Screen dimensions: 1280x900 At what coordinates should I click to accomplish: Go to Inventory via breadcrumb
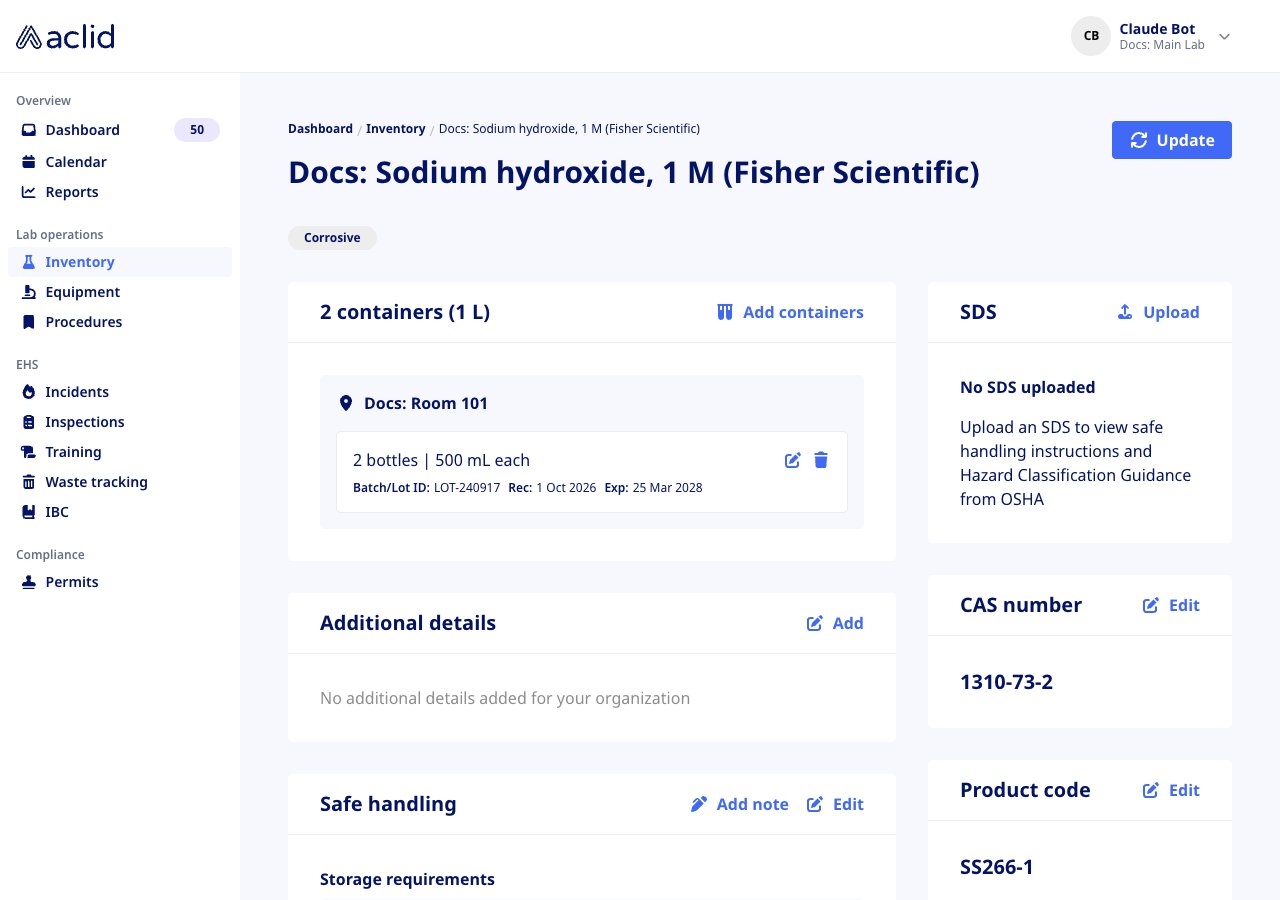click(x=396, y=129)
